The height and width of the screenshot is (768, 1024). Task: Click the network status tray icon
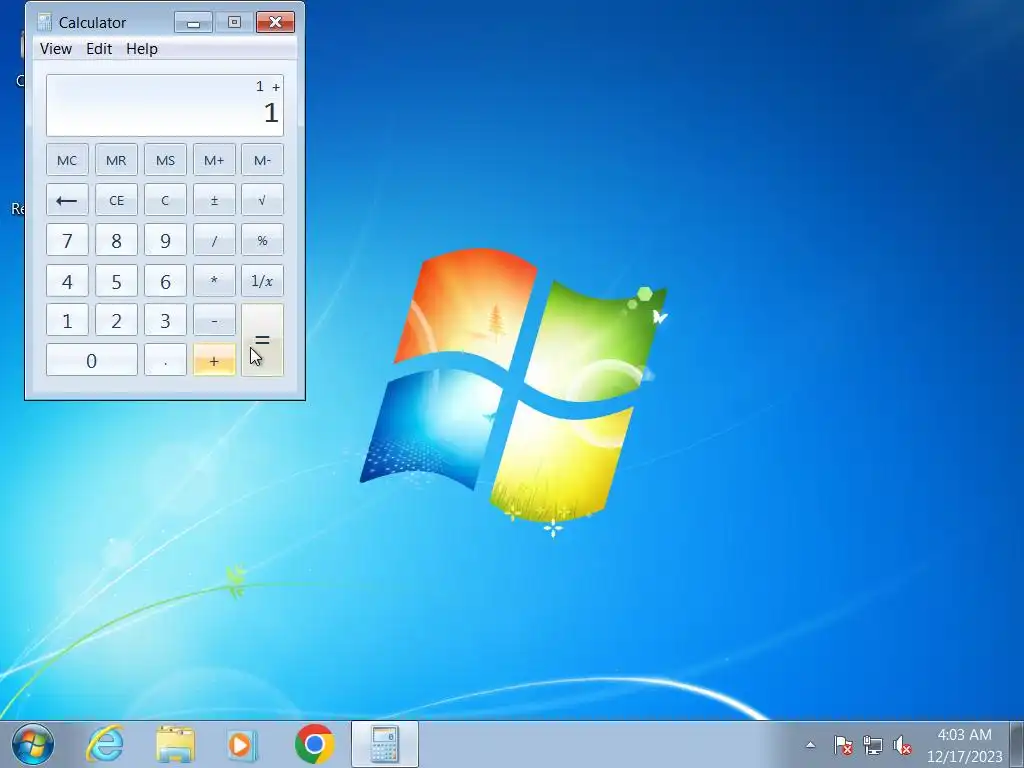click(x=872, y=744)
